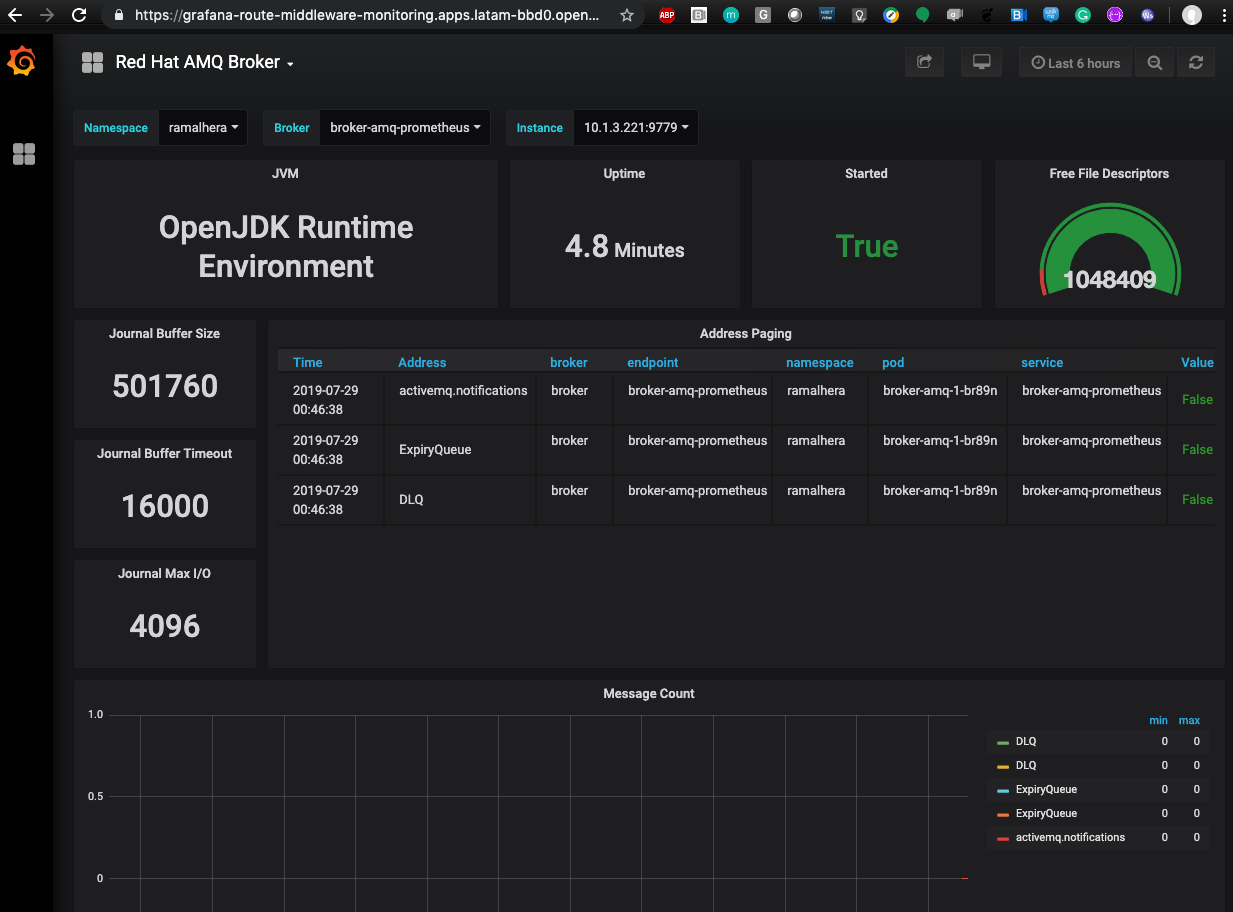Click the browser forward arrow

tap(47, 15)
